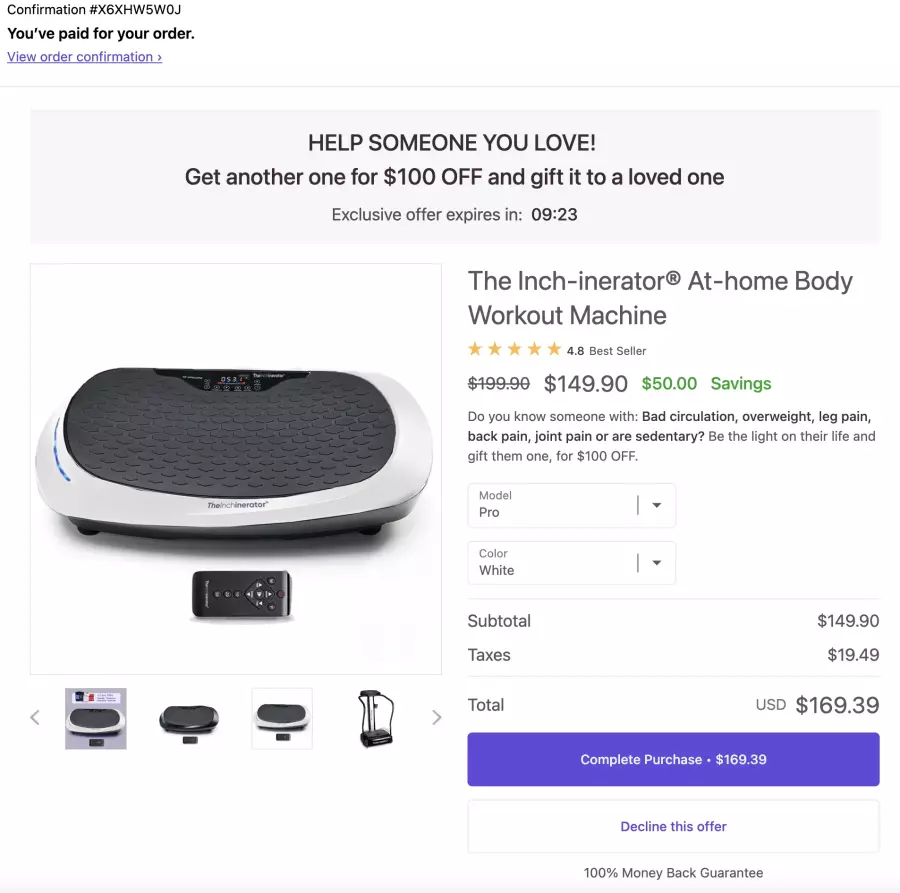Click Complete Purchase $169.39 button

pyautogui.click(x=673, y=759)
